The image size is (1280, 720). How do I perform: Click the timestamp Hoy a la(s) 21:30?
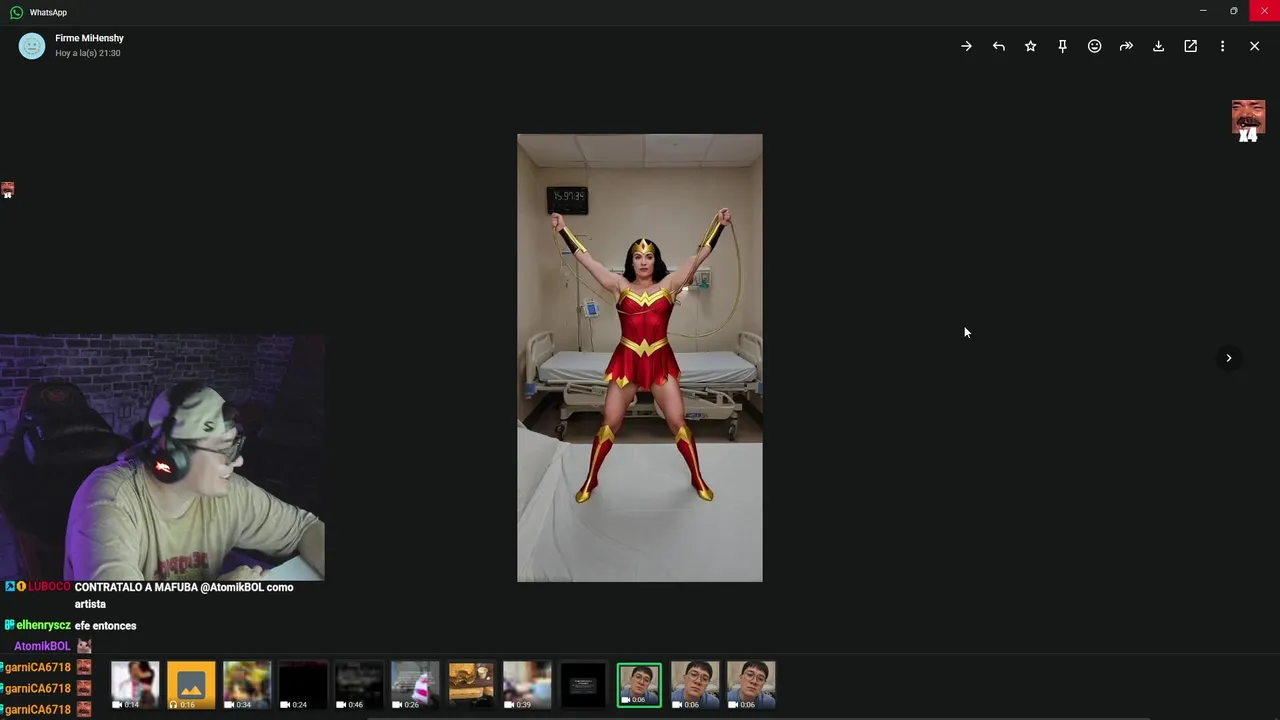click(x=88, y=53)
